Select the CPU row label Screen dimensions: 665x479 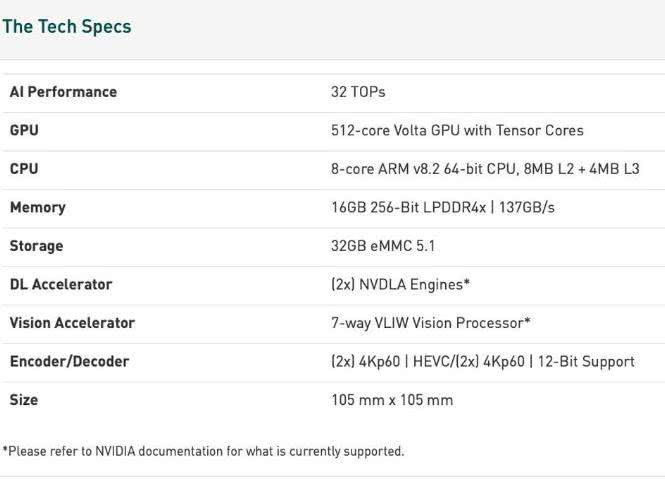pos(24,169)
